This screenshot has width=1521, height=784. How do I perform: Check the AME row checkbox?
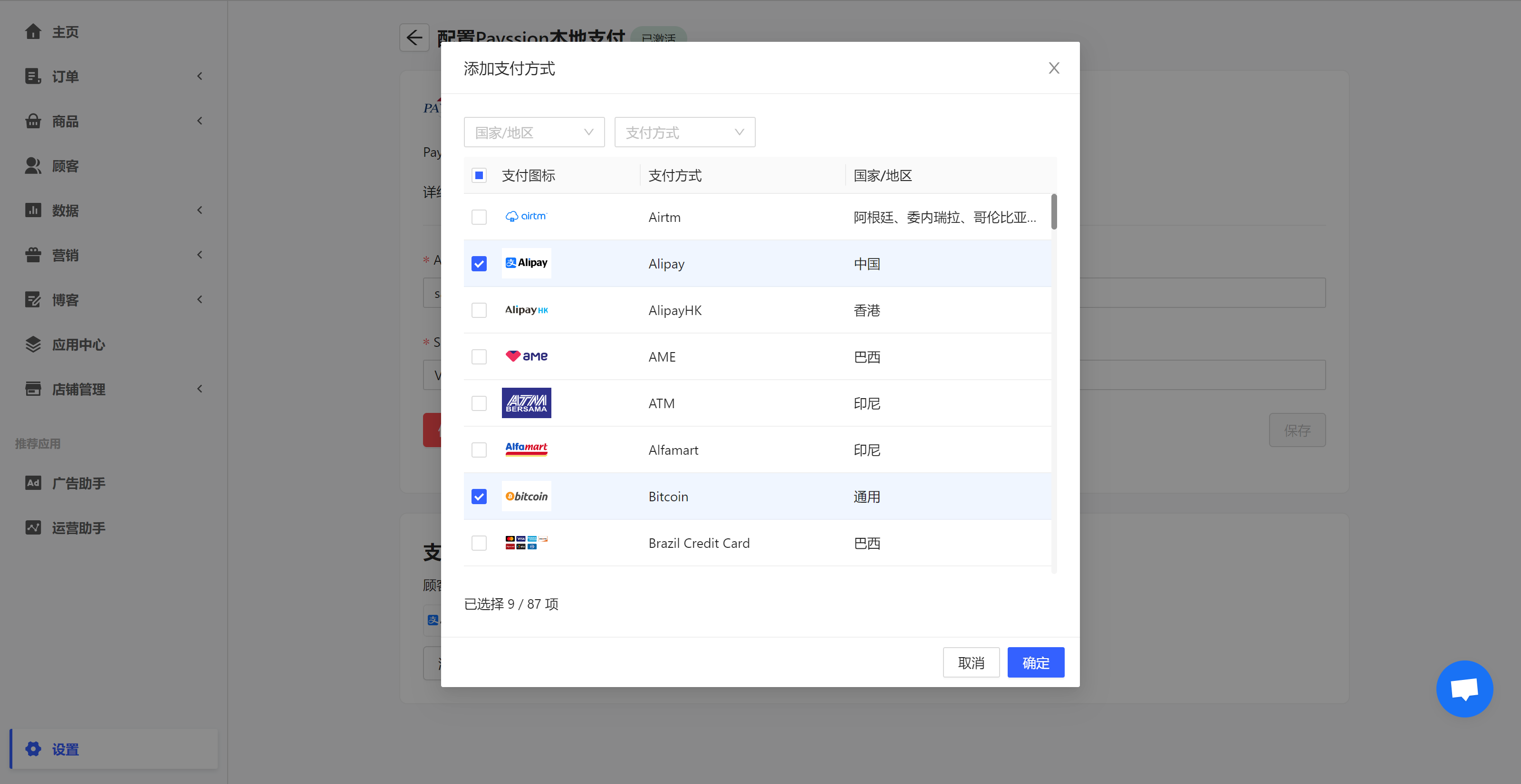pyautogui.click(x=479, y=357)
